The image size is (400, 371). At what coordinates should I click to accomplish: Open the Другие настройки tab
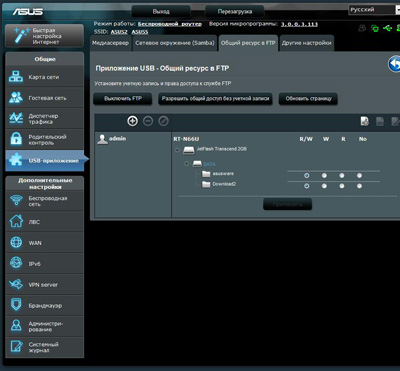pos(307,43)
